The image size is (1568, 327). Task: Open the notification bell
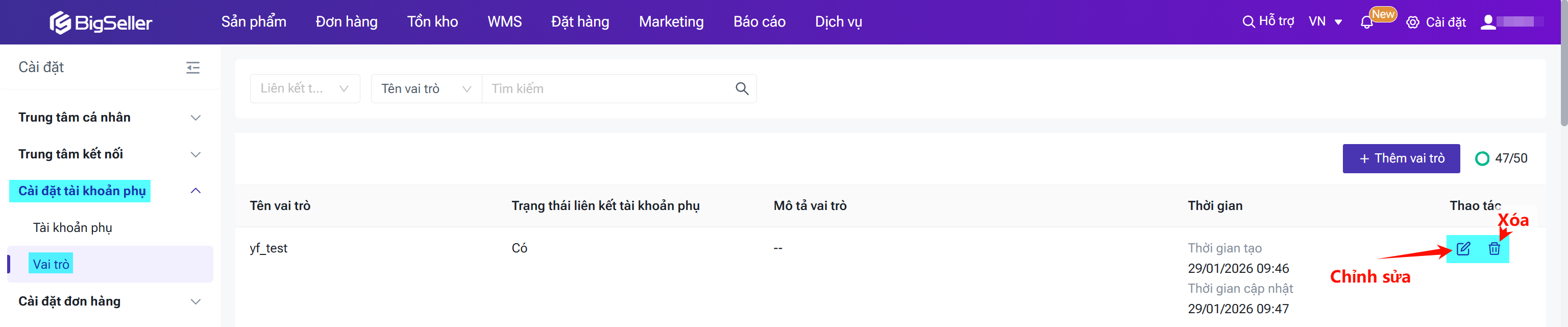click(1366, 22)
